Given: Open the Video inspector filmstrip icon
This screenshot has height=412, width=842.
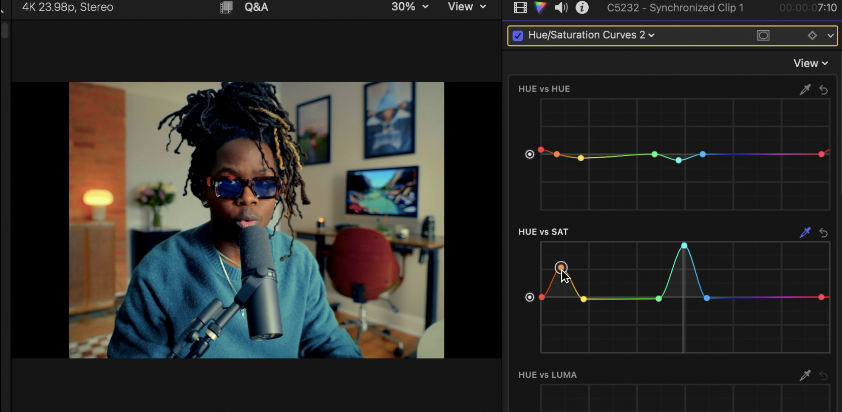Looking at the screenshot, I should [520, 7].
